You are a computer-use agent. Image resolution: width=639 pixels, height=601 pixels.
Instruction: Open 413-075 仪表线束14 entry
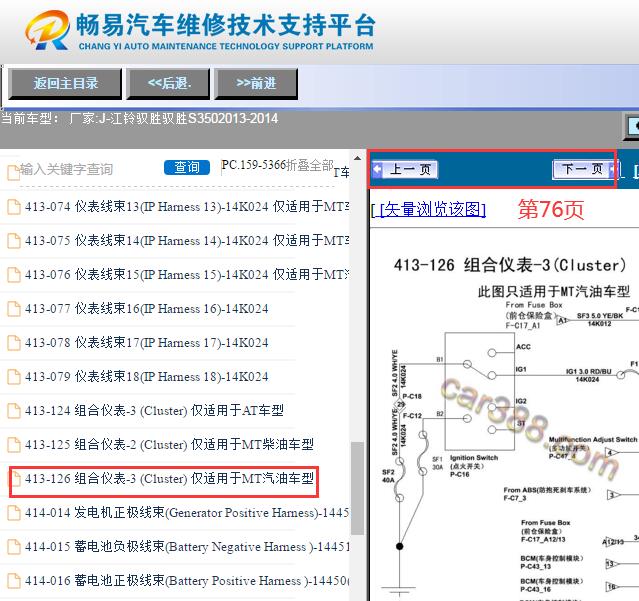point(187,240)
